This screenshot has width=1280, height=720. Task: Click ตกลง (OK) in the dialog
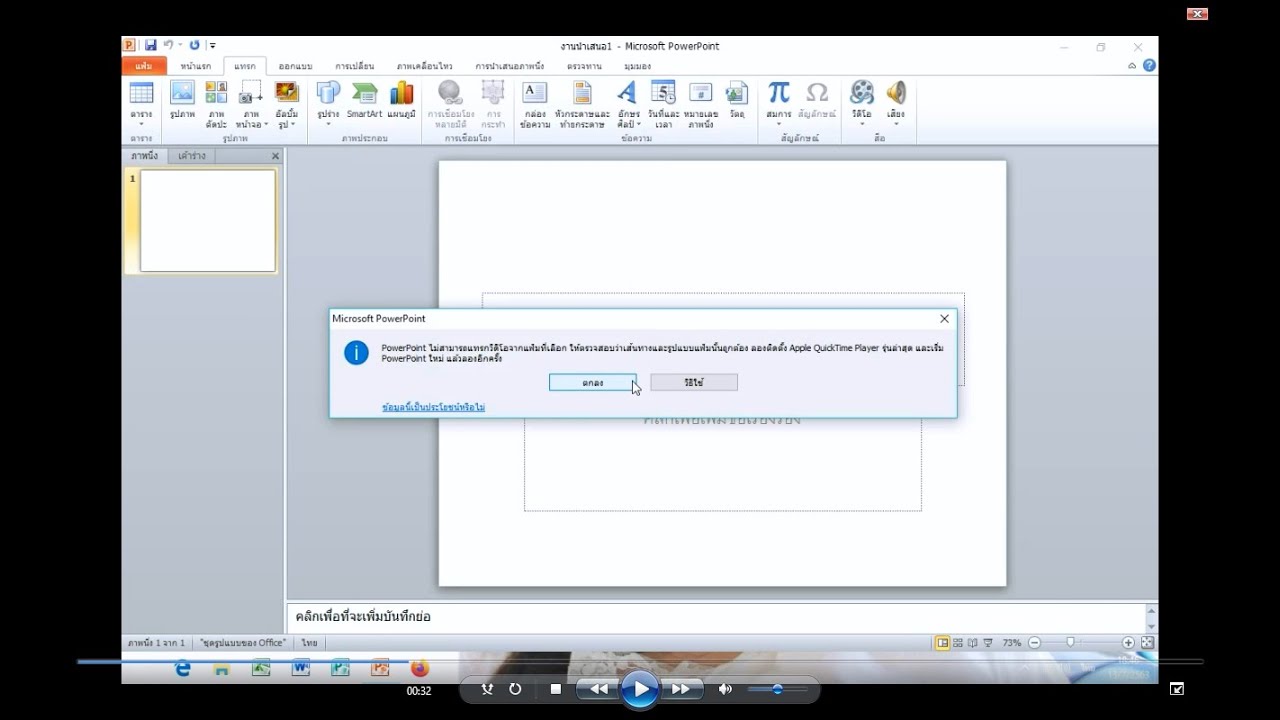click(x=592, y=382)
